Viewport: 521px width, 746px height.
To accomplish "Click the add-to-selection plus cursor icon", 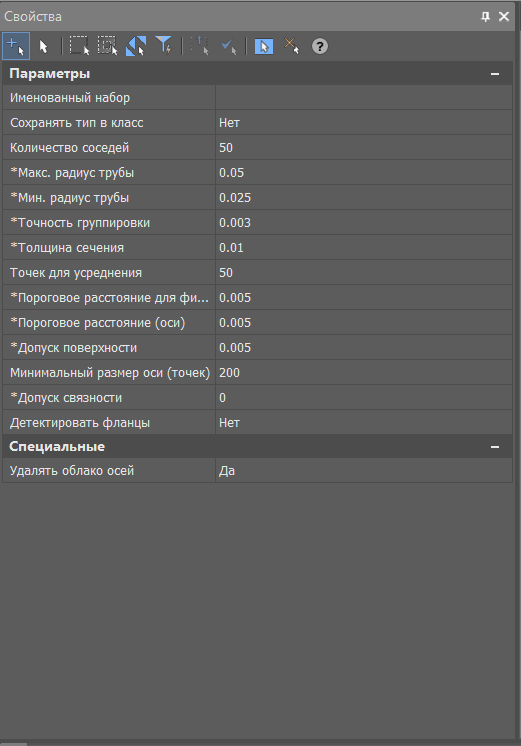I will (16, 46).
